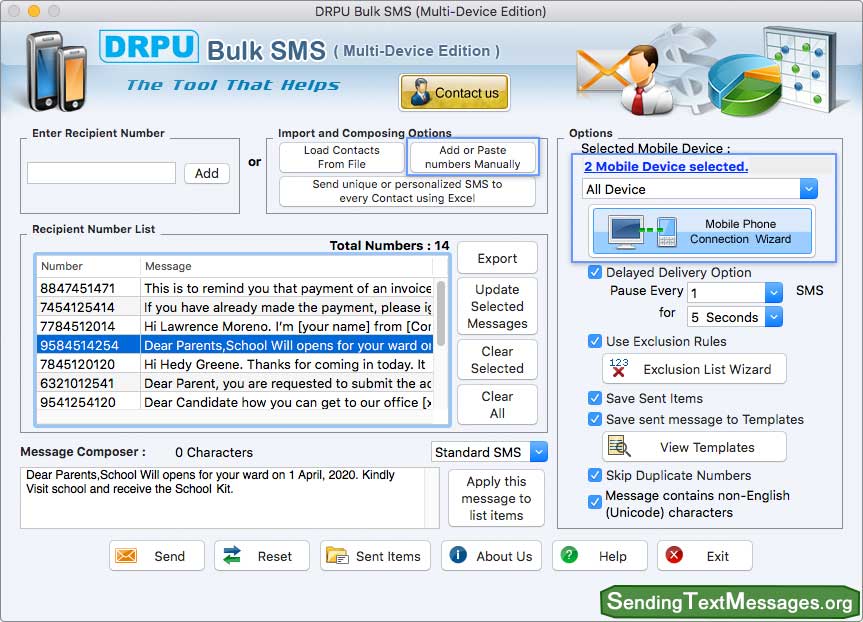
Task: Select the highlighted row 9584514254
Action: tap(235, 345)
